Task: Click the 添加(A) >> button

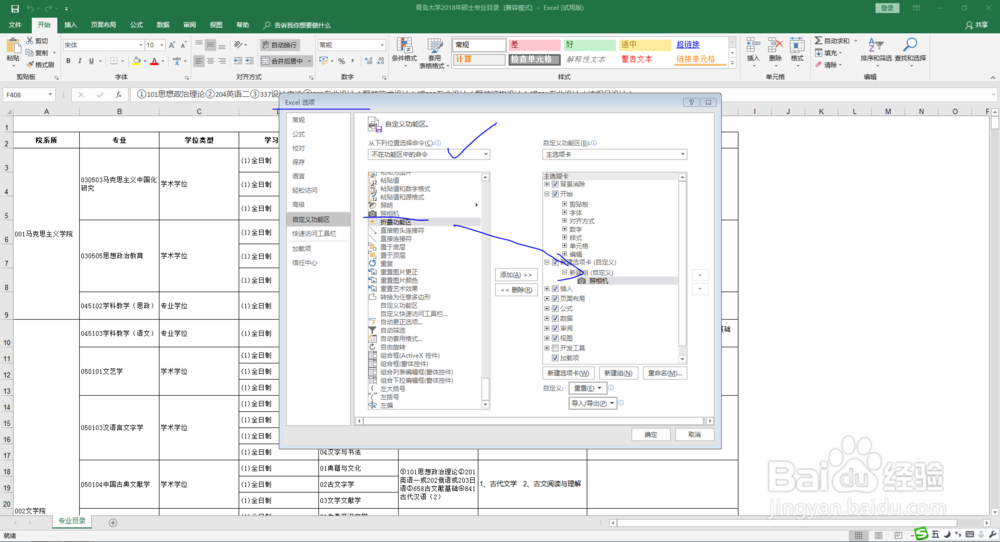Action: tap(516, 275)
